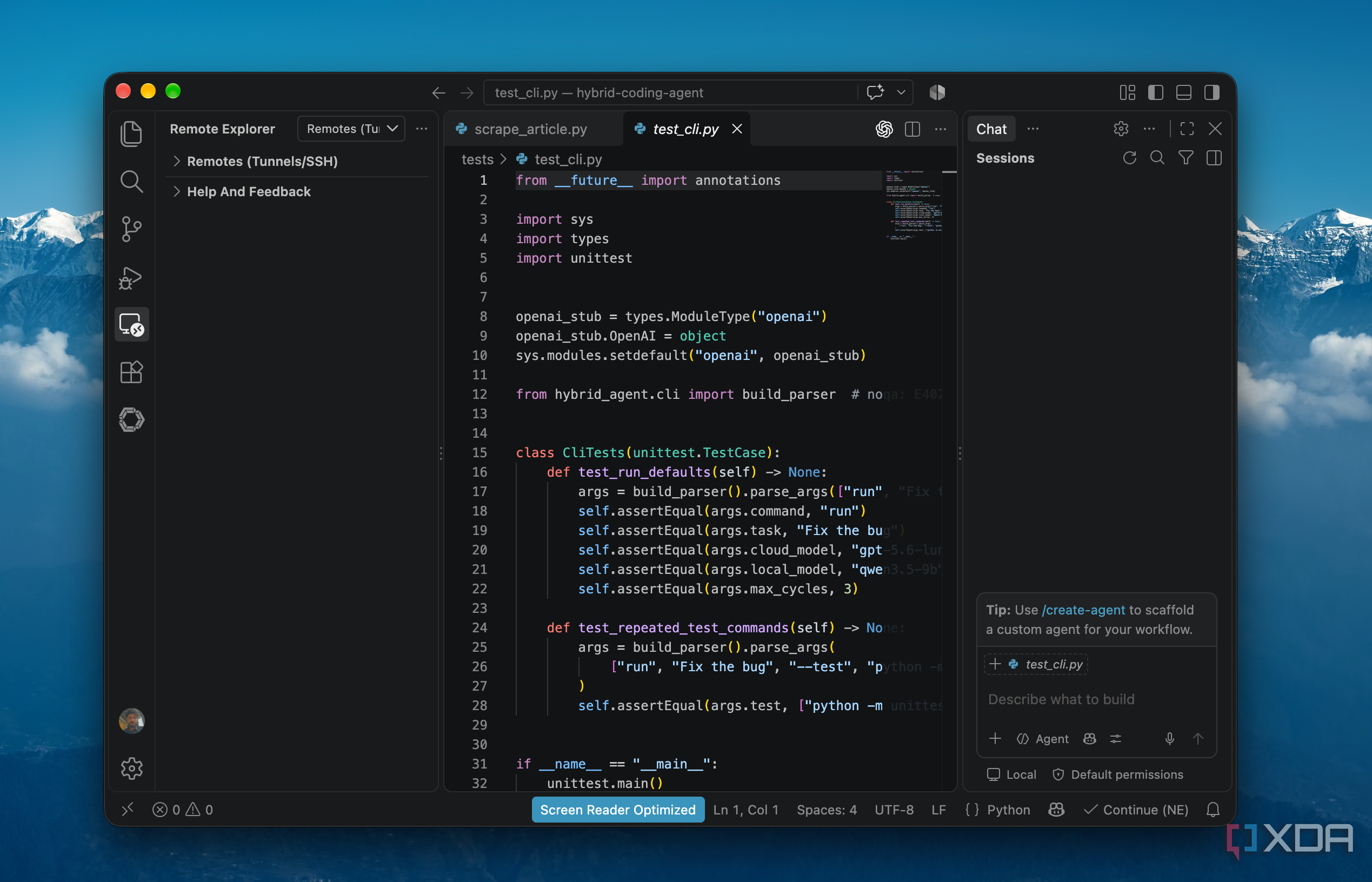1372x882 pixels.
Task: Open the Extensions view
Action: coord(131,372)
